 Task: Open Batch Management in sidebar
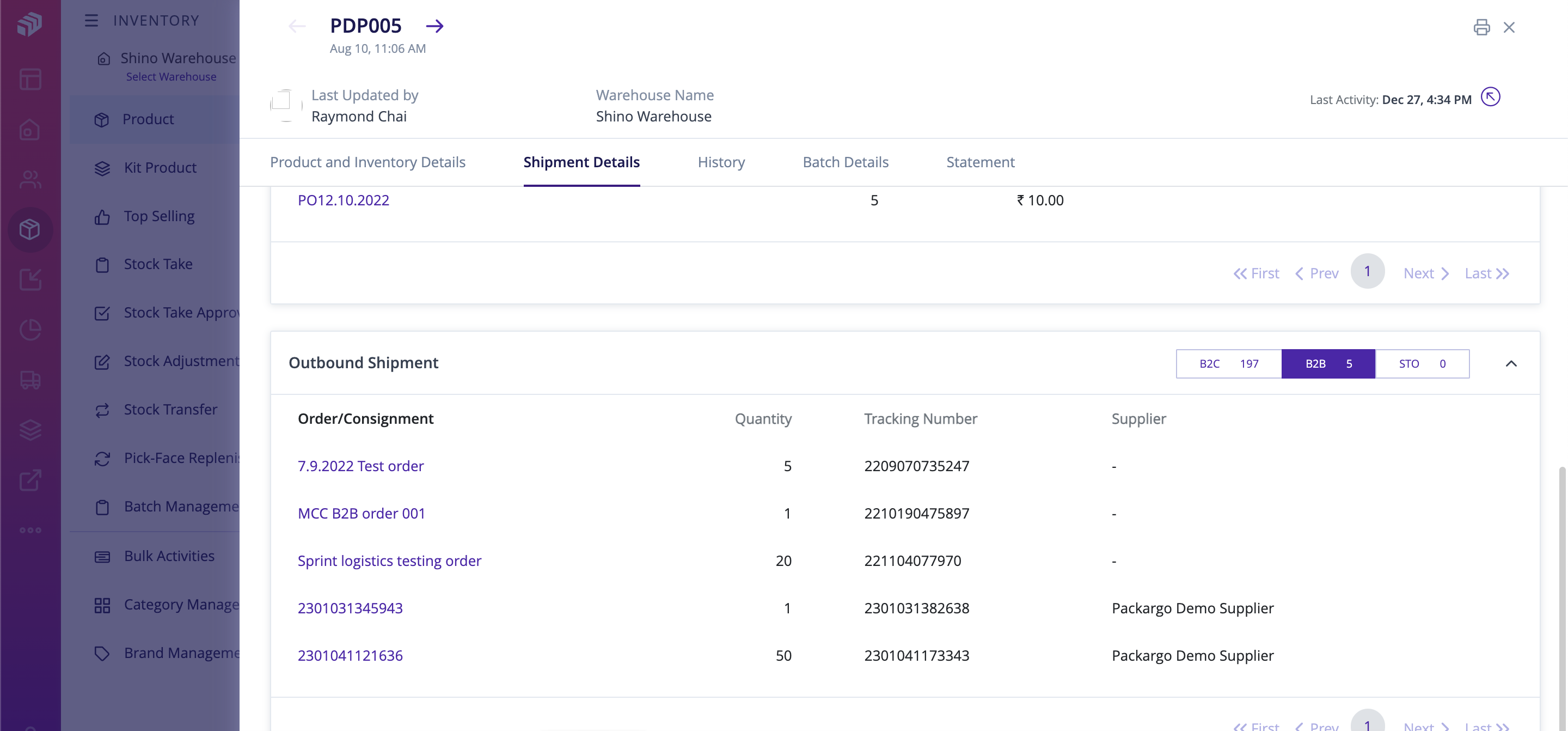click(167, 507)
